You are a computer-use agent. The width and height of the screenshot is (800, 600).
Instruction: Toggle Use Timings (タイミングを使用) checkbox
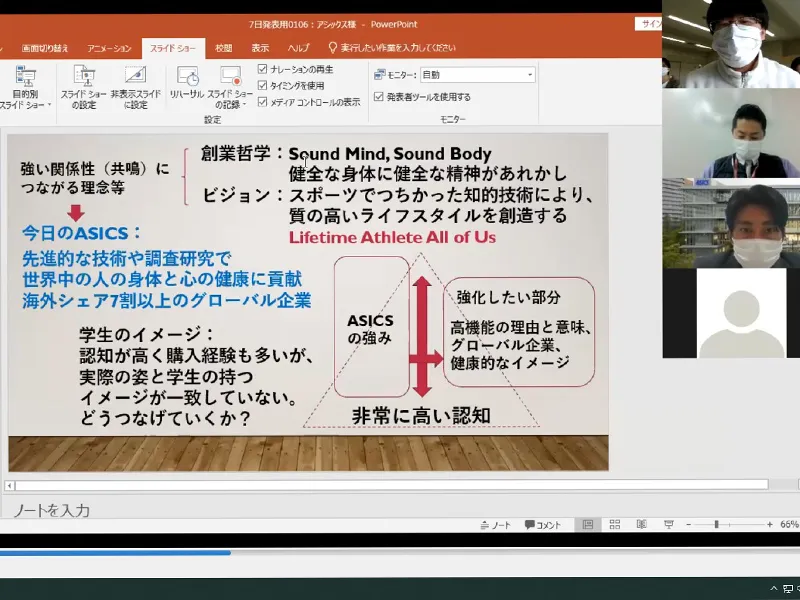262,85
